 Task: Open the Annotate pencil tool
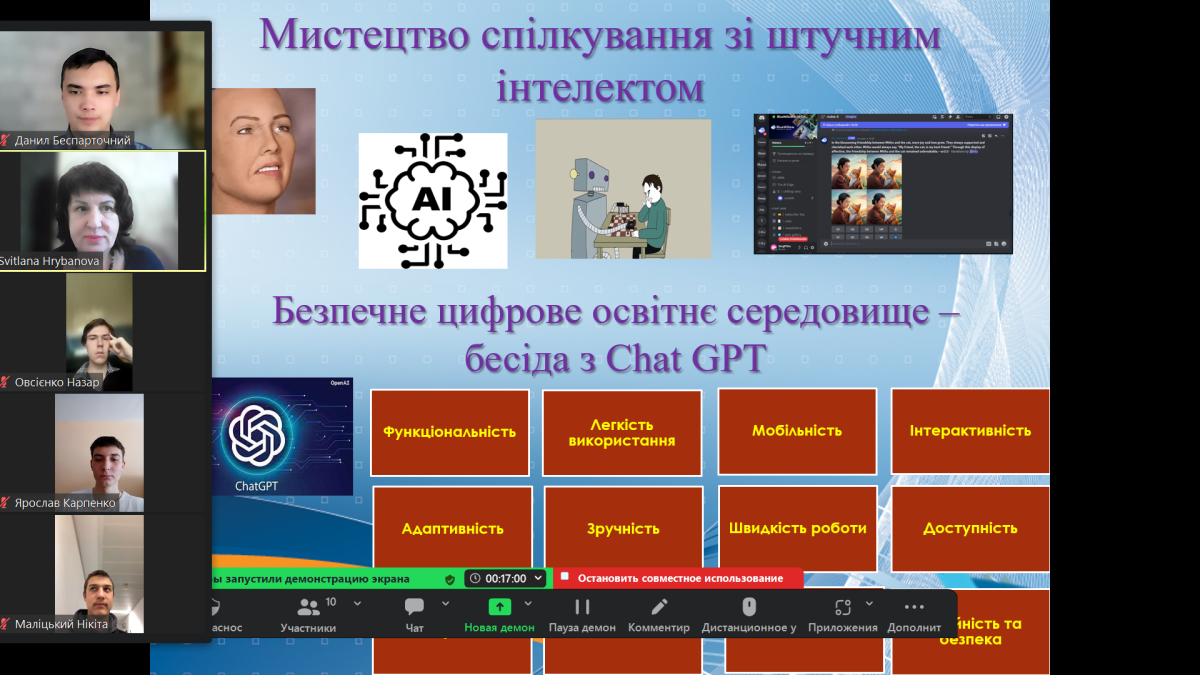(x=659, y=607)
